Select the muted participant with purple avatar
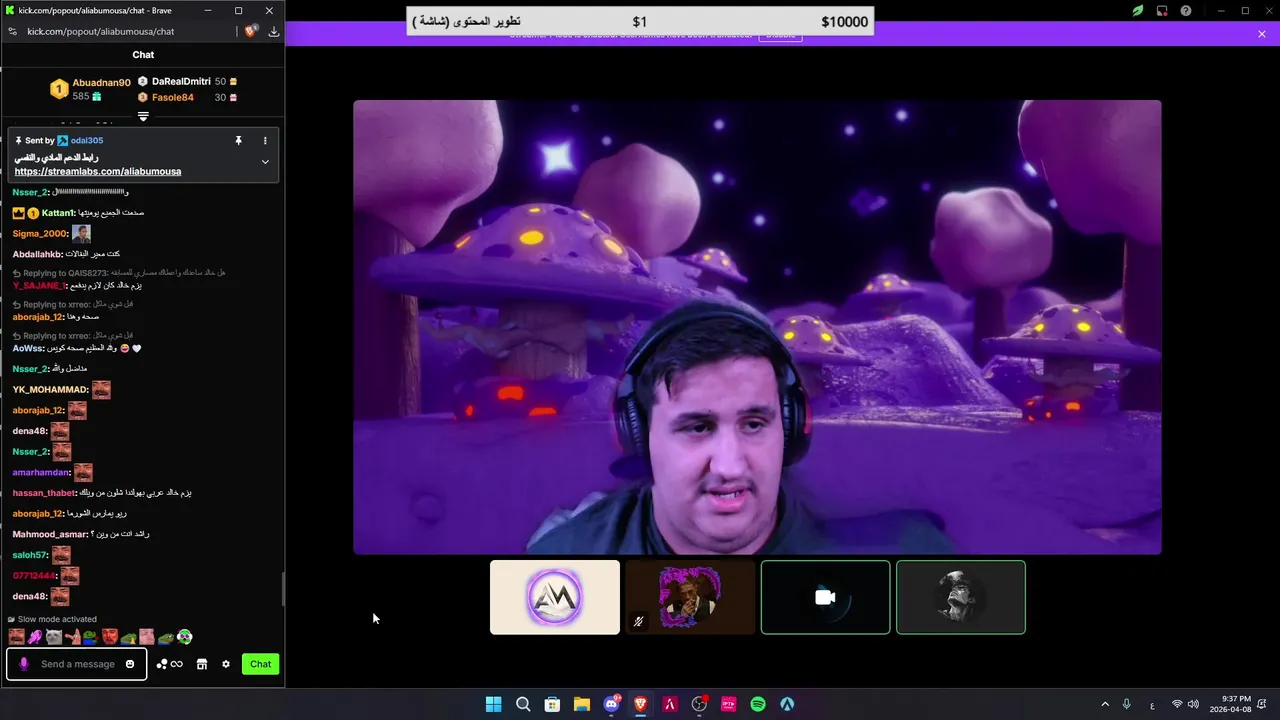The width and height of the screenshot is (1280, 720). 690,597
